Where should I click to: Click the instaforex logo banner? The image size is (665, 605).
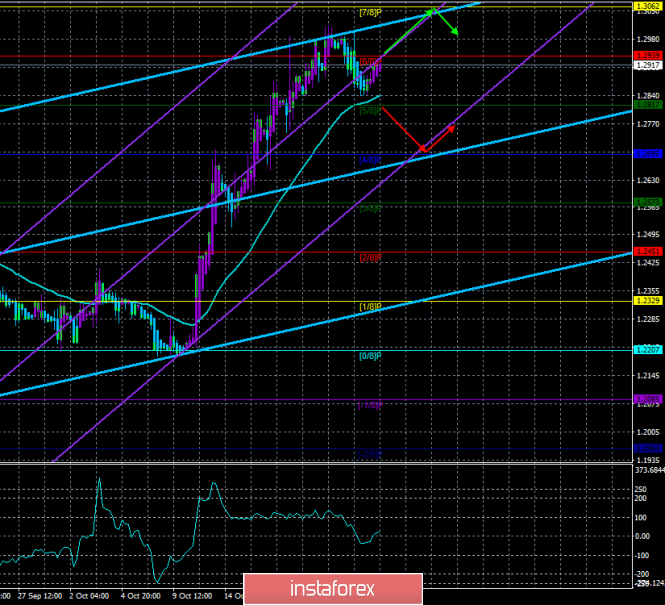coord(333,589)
